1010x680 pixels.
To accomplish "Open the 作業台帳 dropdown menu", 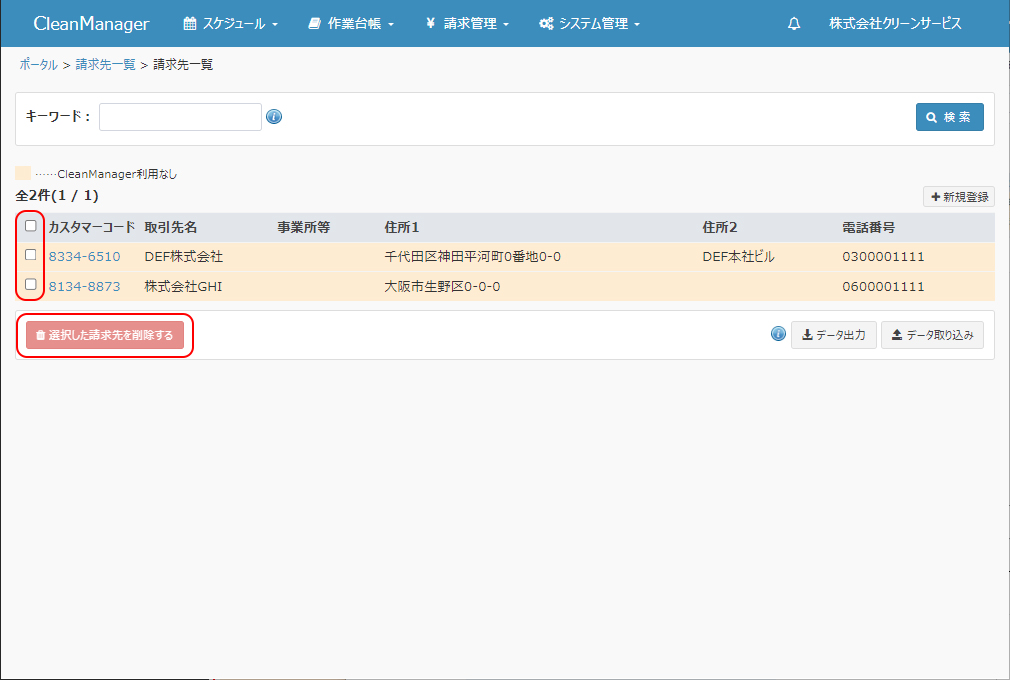I will pyautogui.click(x=351, y=24).
